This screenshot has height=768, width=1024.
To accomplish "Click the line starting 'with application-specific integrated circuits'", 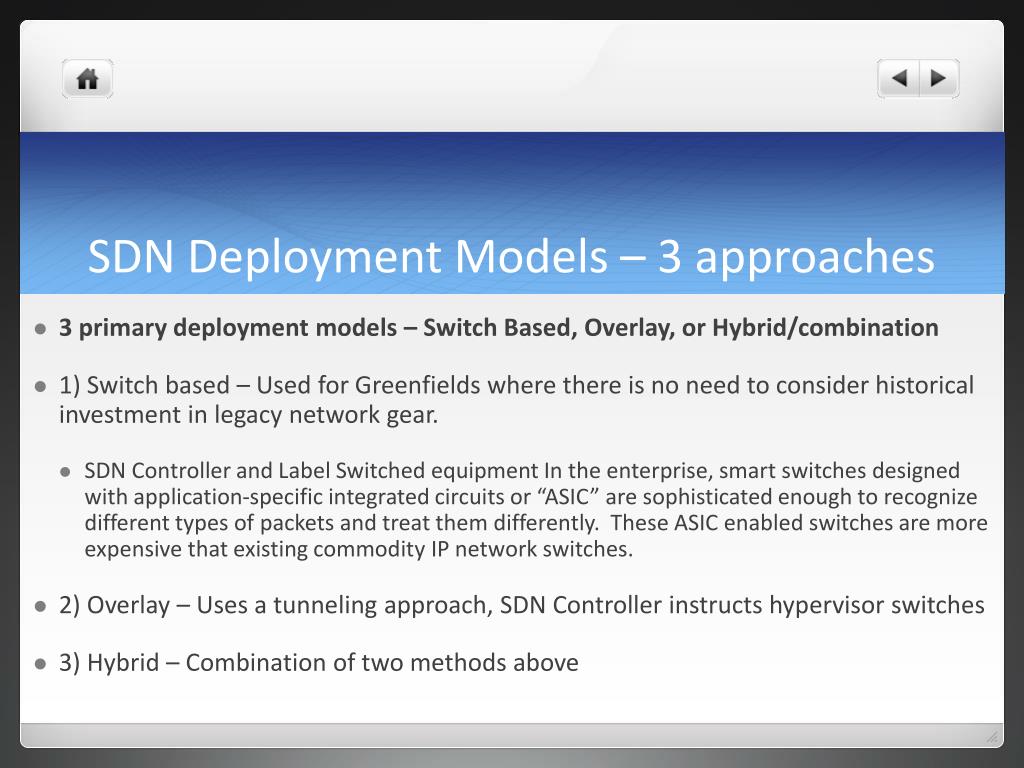I will click(x=531, y=497).
